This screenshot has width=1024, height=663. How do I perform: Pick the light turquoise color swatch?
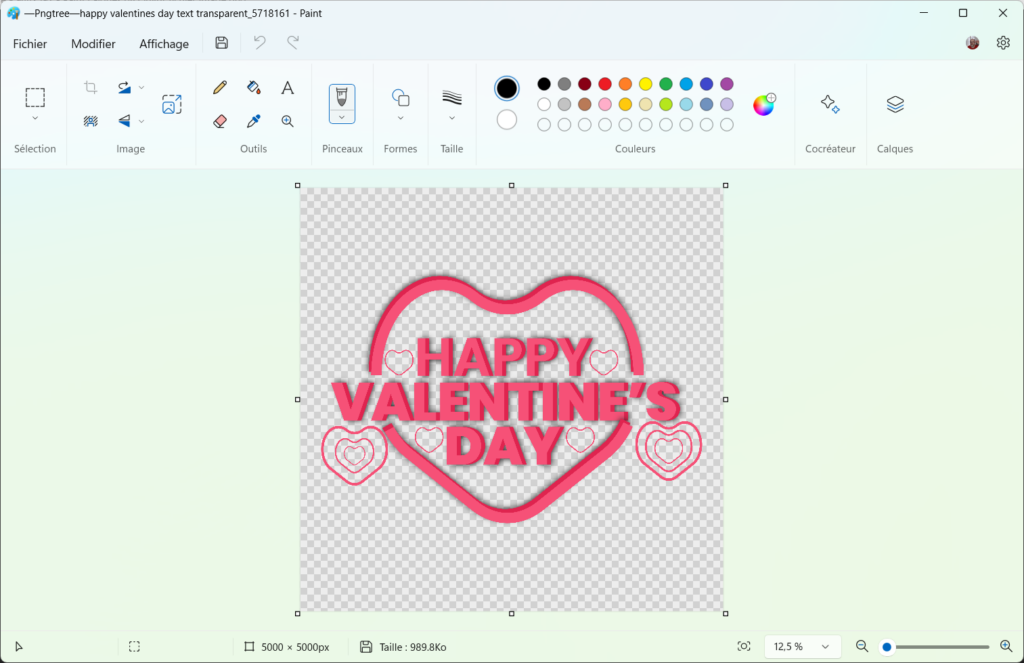(686, 105)
